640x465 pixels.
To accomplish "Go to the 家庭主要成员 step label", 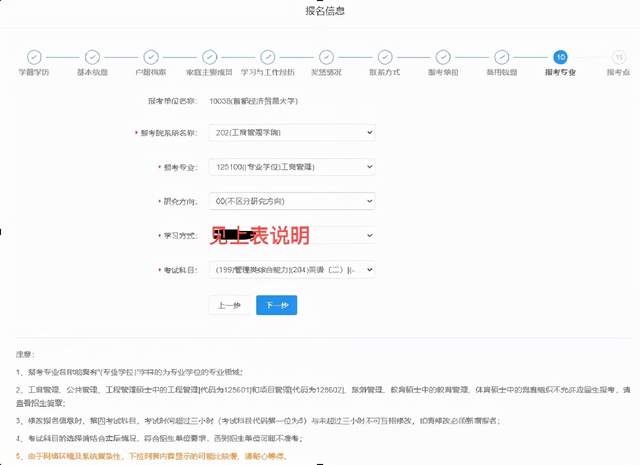I will (209, 72).
